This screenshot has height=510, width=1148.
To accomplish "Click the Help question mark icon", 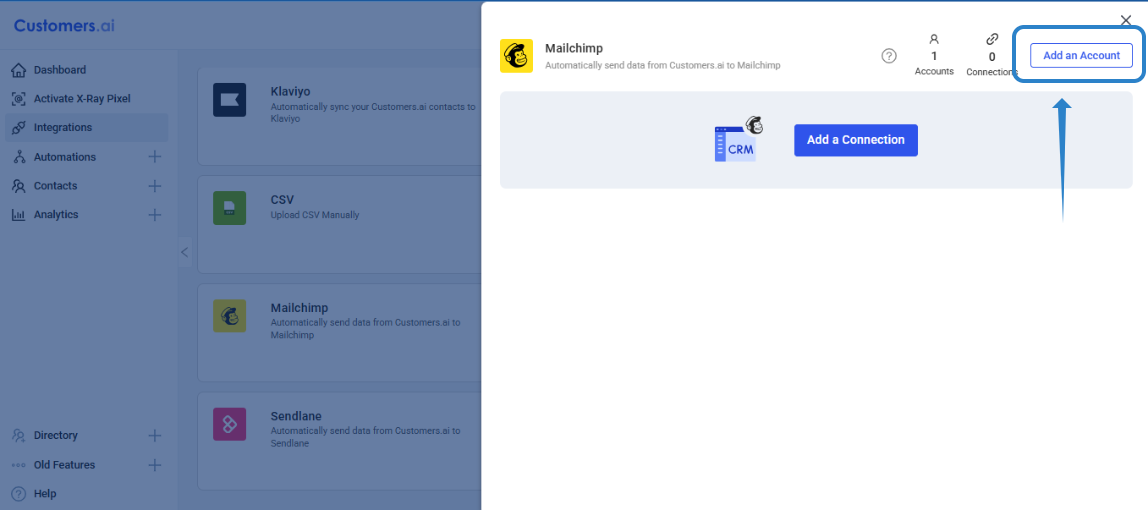I will click(19, 494).
